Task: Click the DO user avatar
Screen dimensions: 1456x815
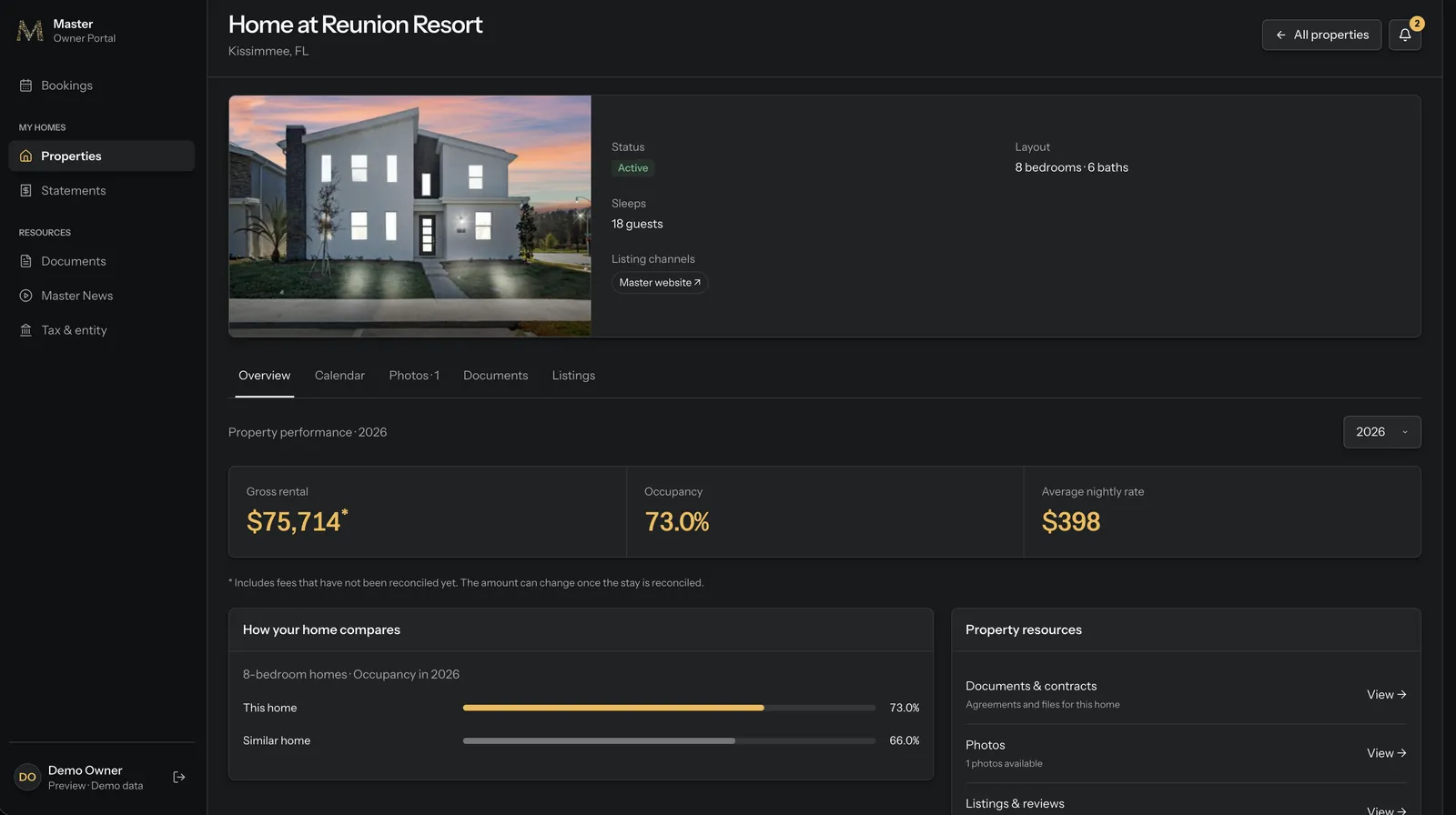Action: click(x=27, y=778)
